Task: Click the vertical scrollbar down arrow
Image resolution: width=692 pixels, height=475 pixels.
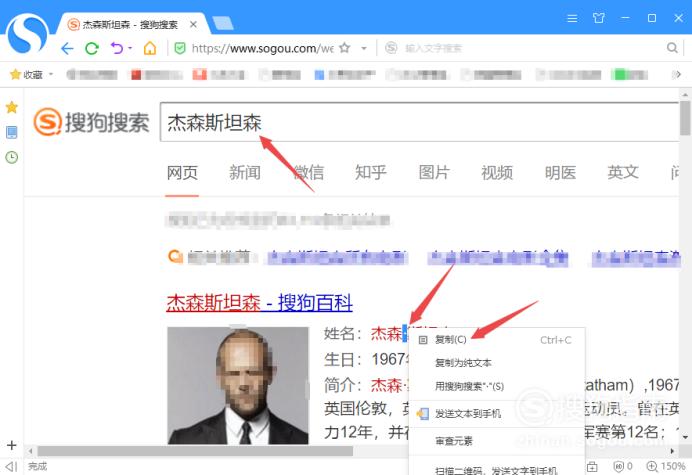Action: [x=685, y=437]
